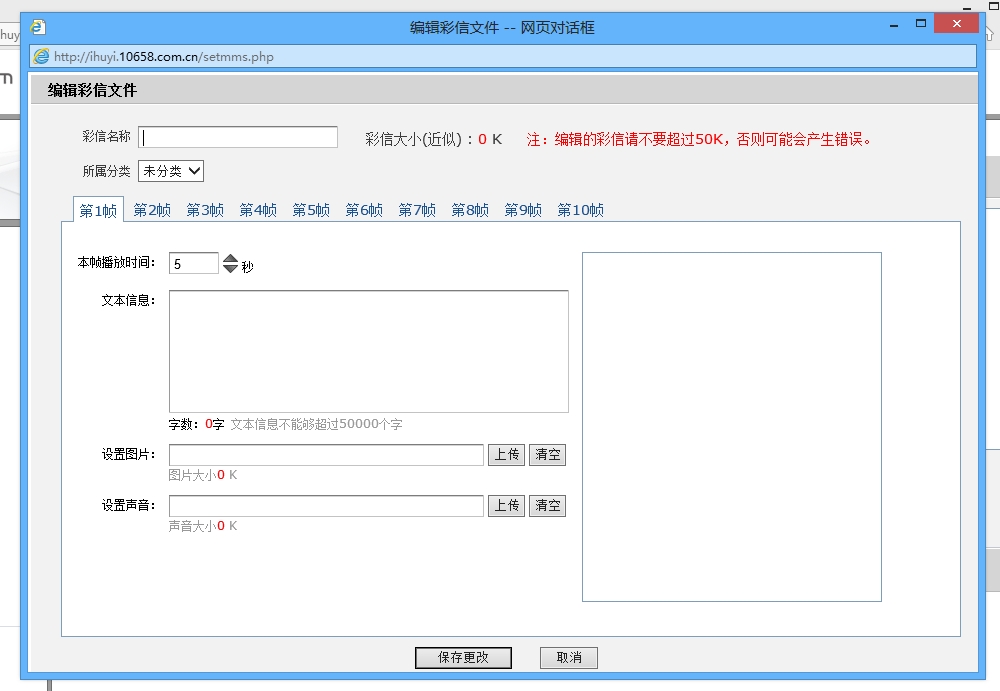Viewport: 1000px width, 691px height.
Task: Clear the sound using 清空 button
Action: point(547,506)
